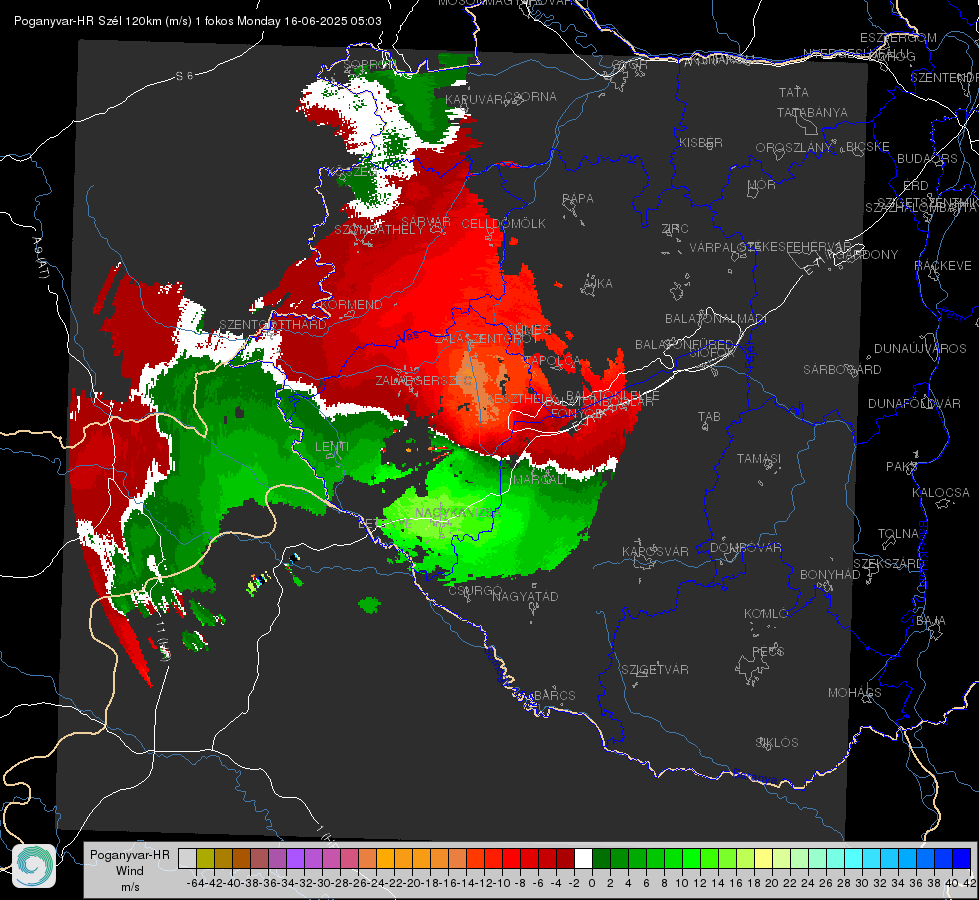
Task: Click the ZALAEGERSZEG town label
Action: (x=424, y=380)
